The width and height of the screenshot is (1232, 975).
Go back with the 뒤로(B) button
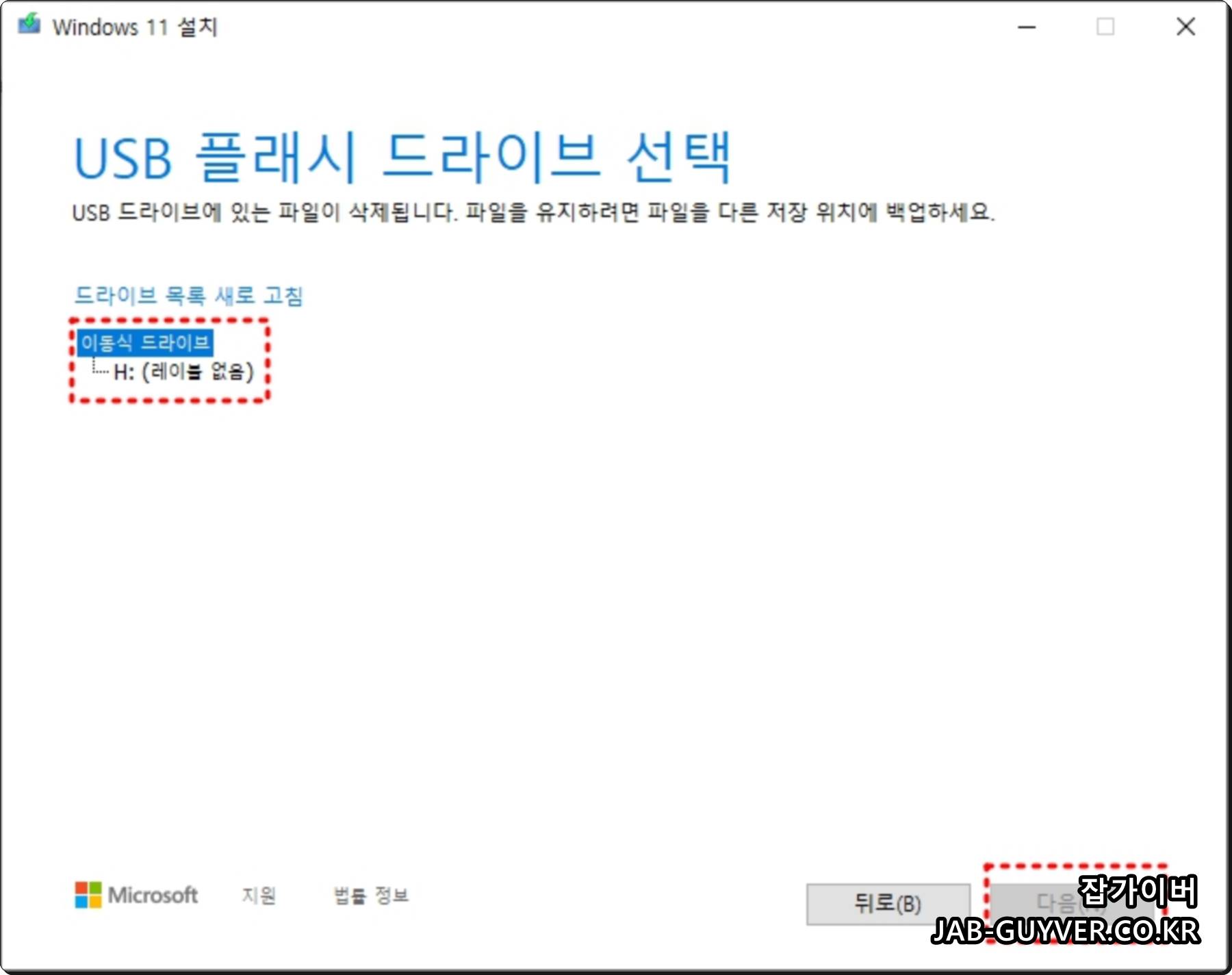[888, 904]
